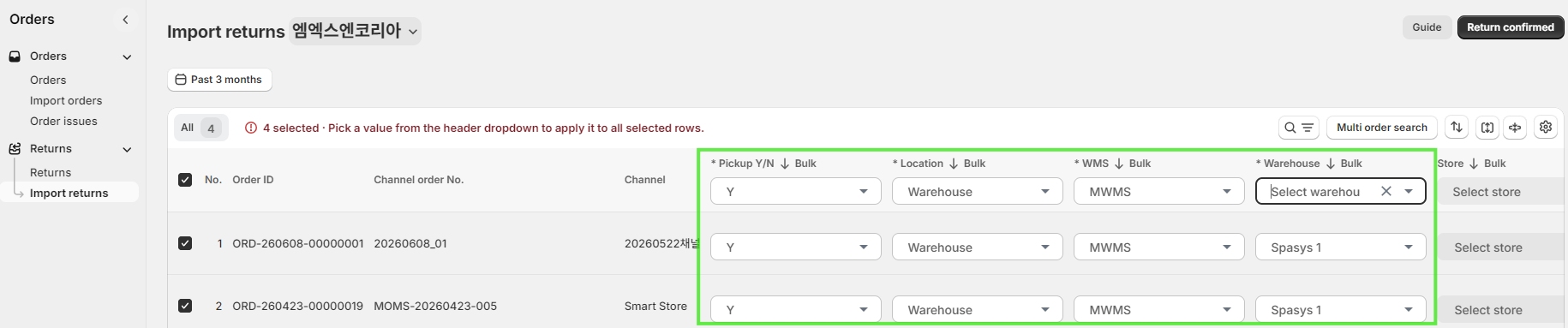Open the Past 3 months date filter
Viewport: 1568px width, 328px height.
coord(219,80)
